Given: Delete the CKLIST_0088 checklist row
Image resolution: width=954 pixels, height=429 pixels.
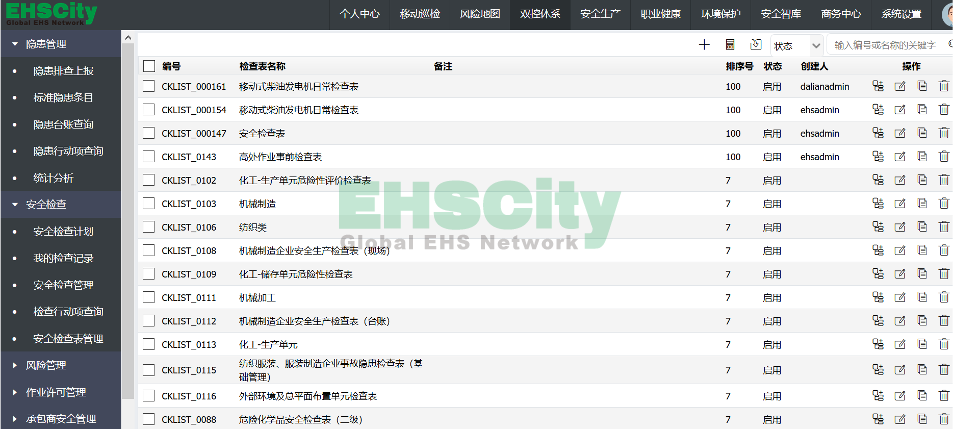Looking at the screenshot, I should click(944, 419).
